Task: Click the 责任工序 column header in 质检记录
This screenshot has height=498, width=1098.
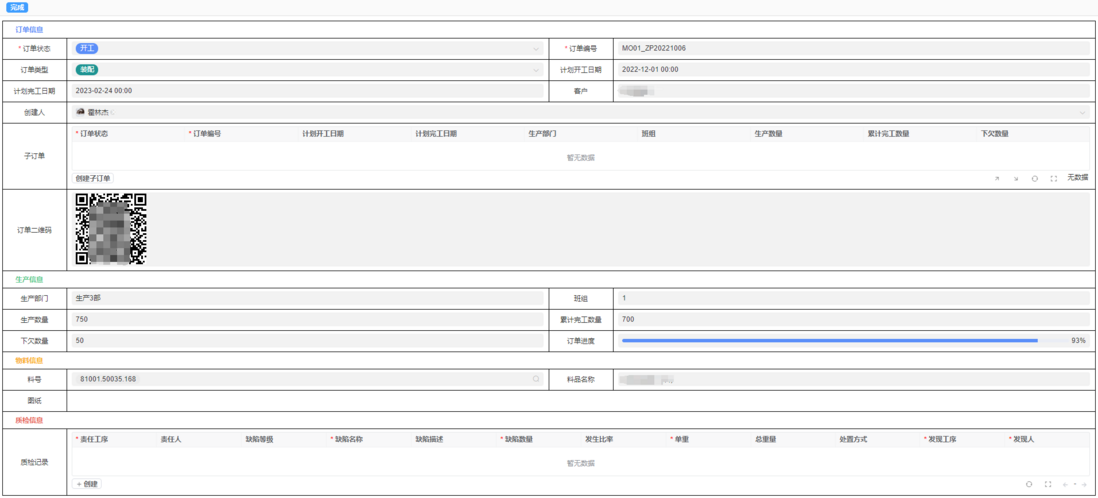Action: 94,439
